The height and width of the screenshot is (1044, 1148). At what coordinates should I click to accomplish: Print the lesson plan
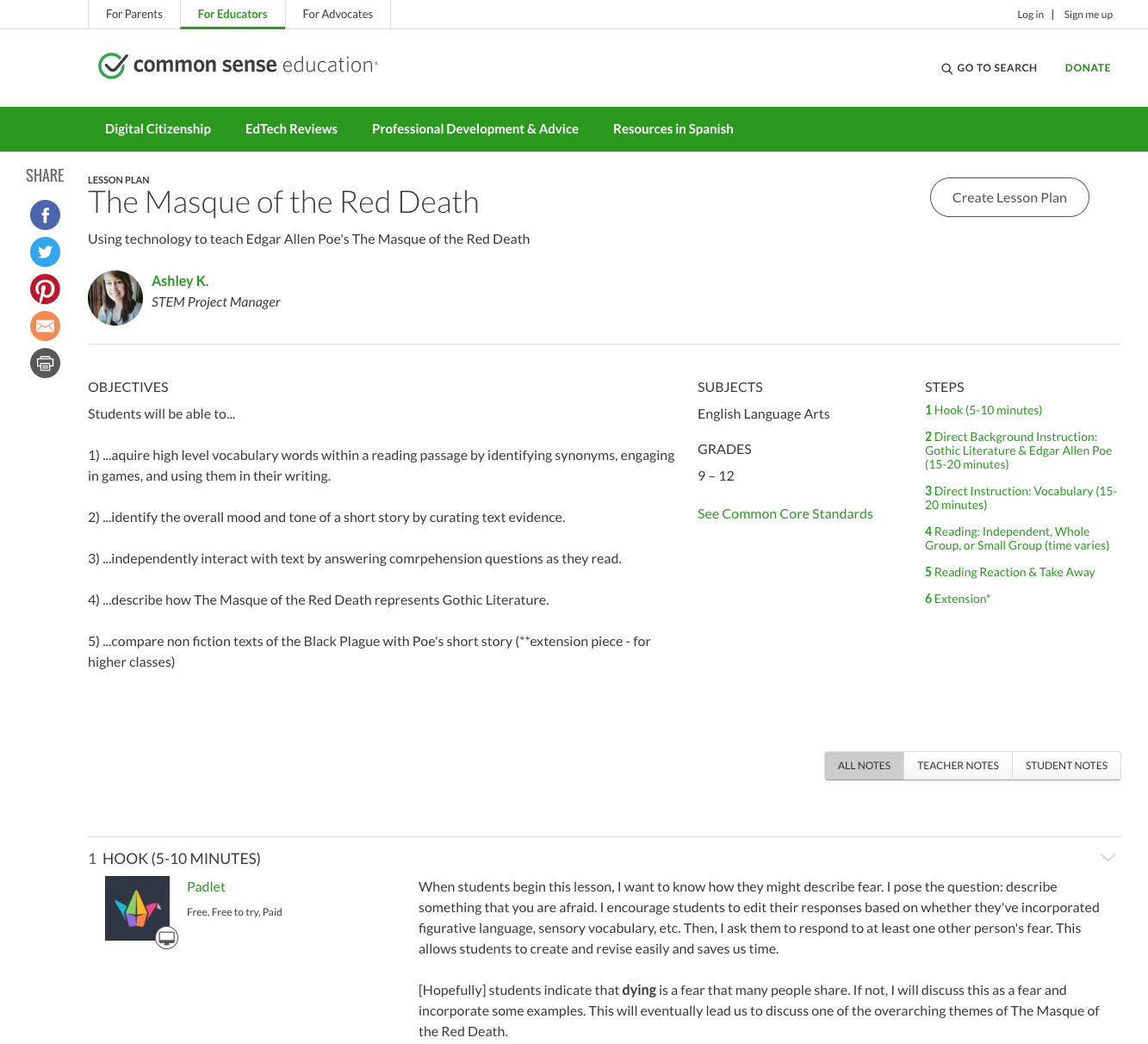(45, 363)
